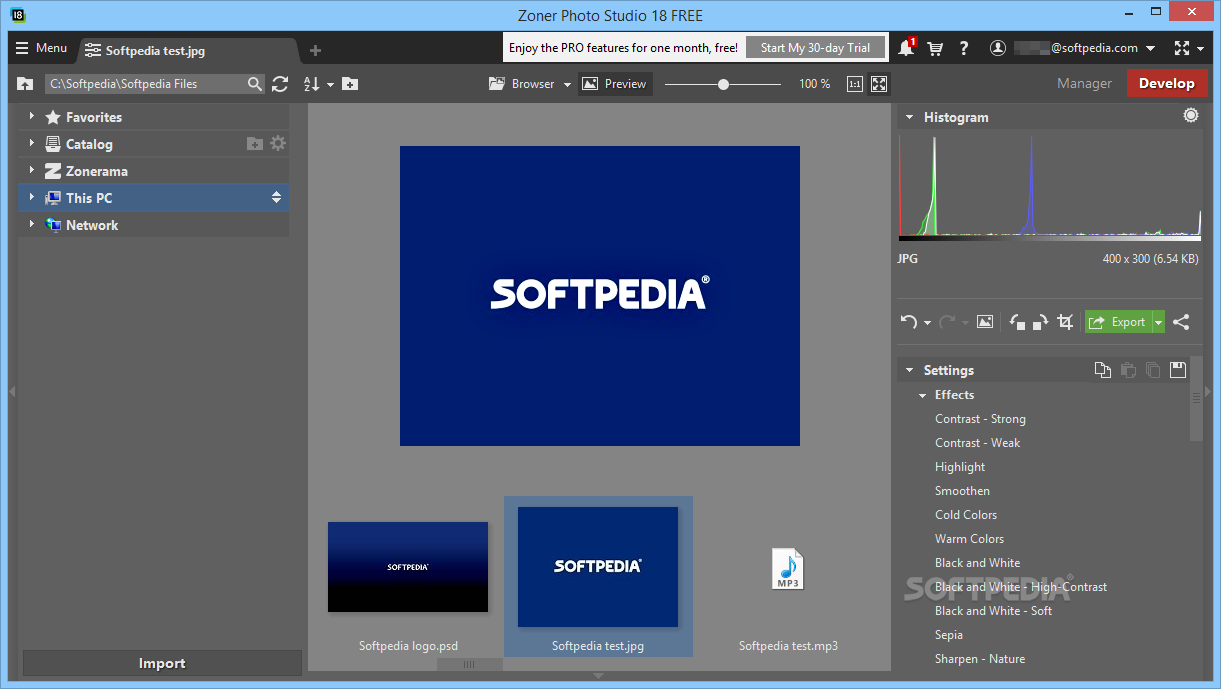Save settings preset floppy icon

[1178, 370]
